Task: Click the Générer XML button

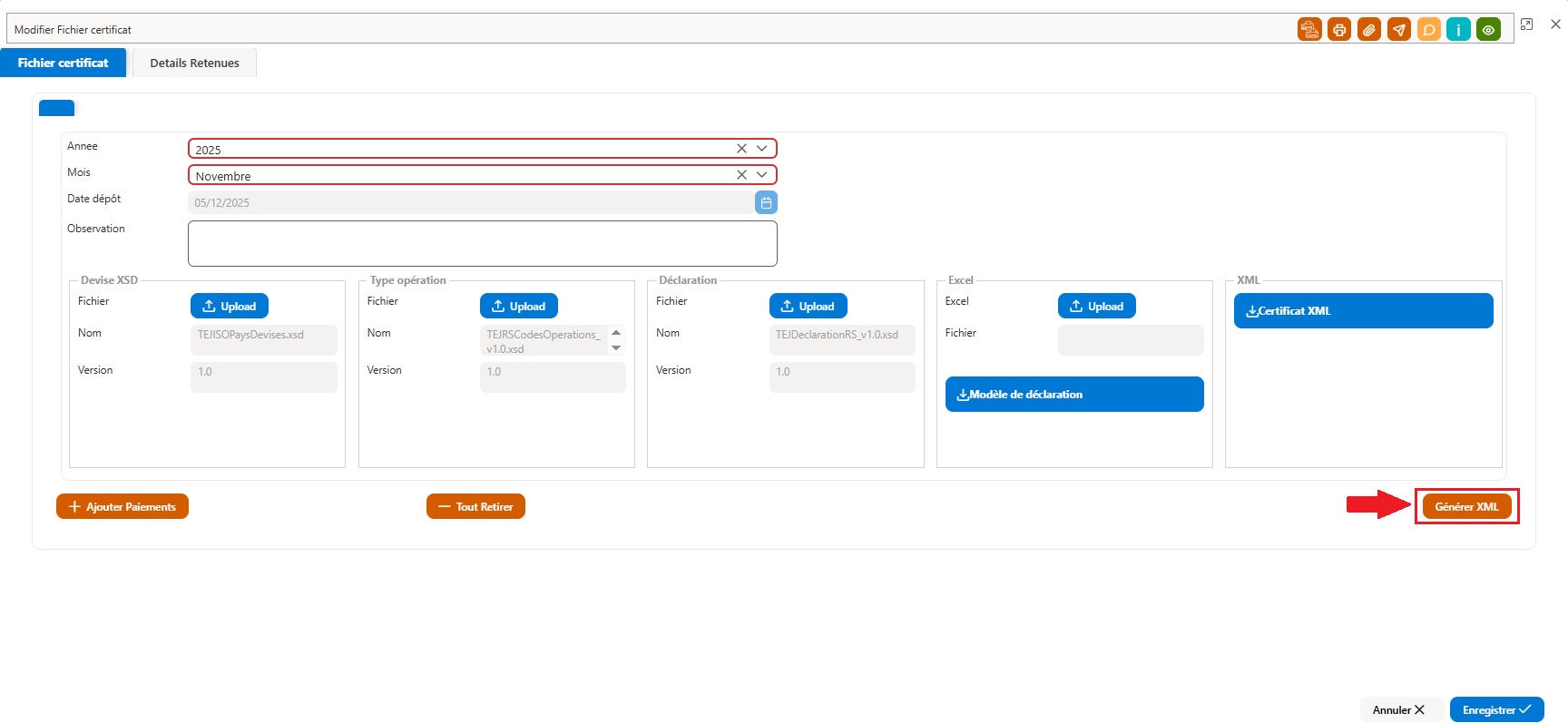Action: tap(1467, 506)
